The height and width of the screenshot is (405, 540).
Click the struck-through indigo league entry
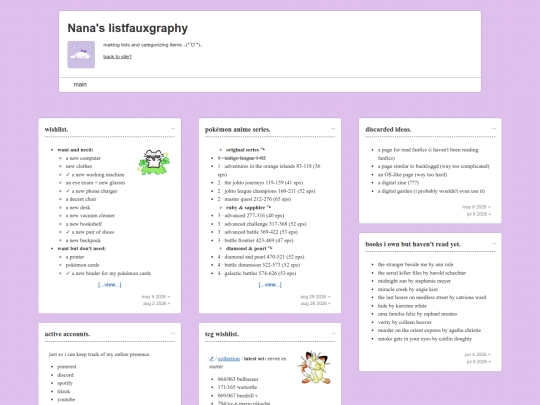click(241, 158)
